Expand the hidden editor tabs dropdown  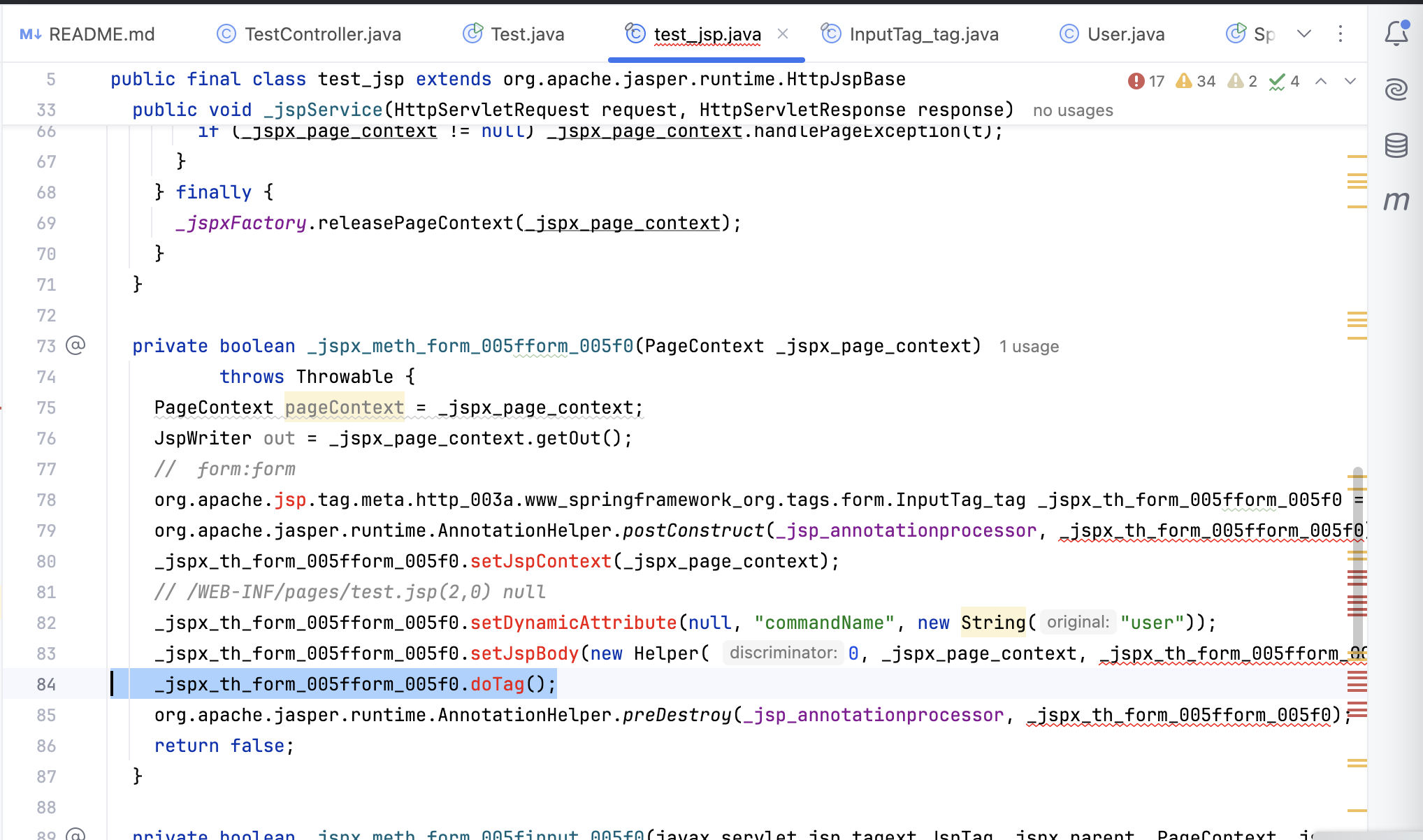pyautogui.click(x=1304, y=34)
